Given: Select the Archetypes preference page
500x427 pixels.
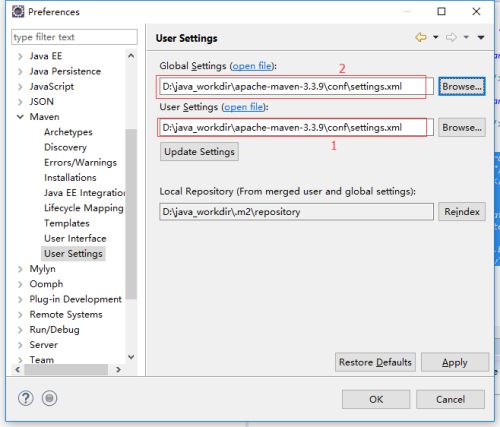Looking at the screenshot, I should 68,132.
